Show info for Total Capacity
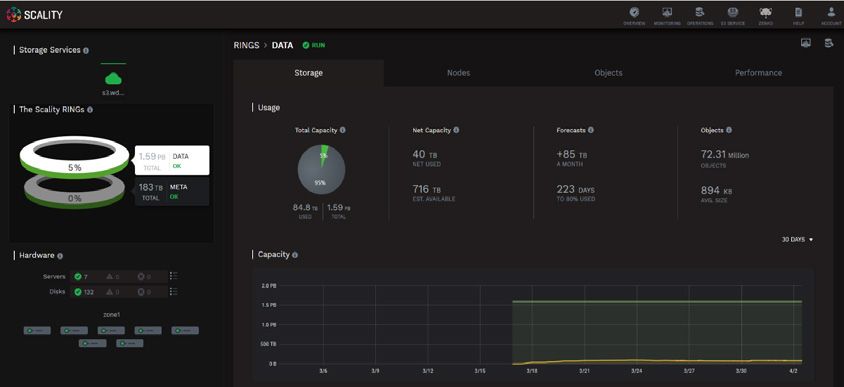Viewport: 844px width, 387px height. pos(343,130)
